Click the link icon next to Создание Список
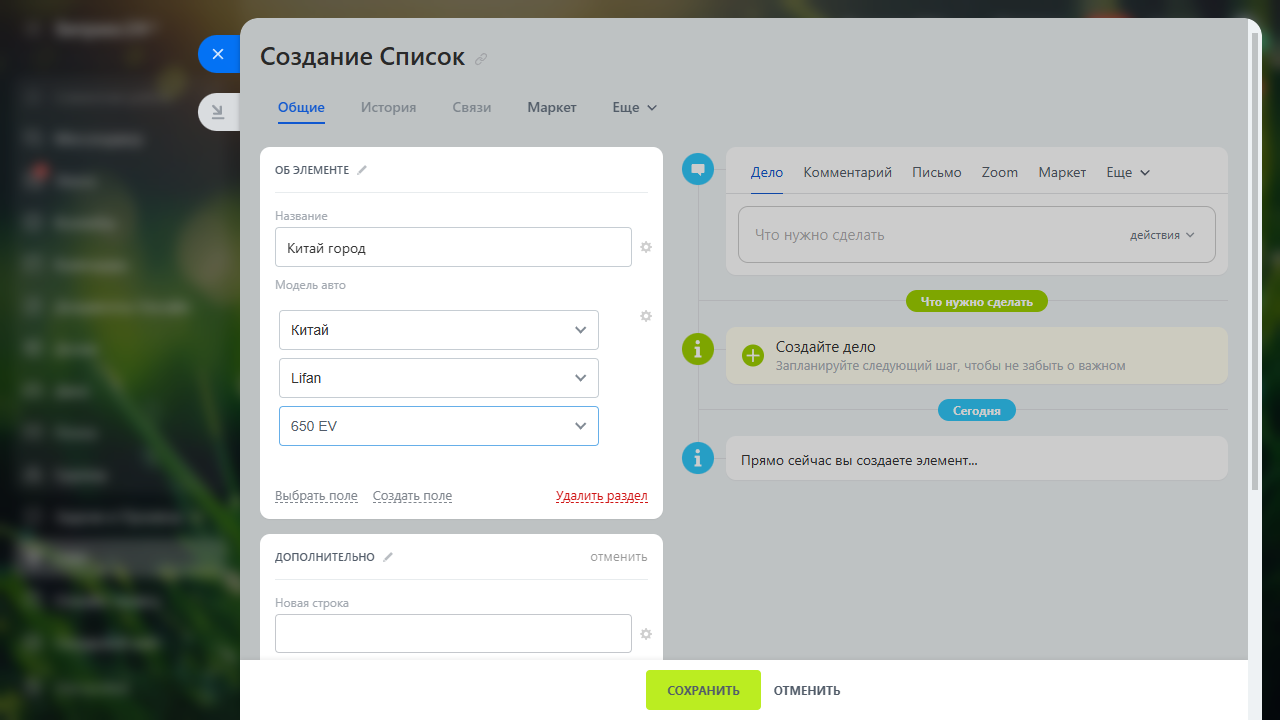The image size is (1280, 720). click(x=481, y=59)
